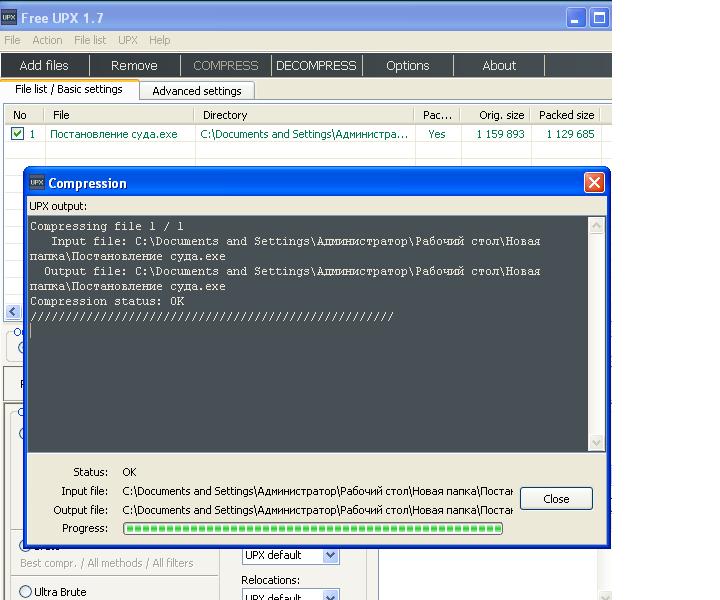The image size is (720, 600).
Task: Click the UPX icon in main title bar
Action: click(x=9, y=18)
